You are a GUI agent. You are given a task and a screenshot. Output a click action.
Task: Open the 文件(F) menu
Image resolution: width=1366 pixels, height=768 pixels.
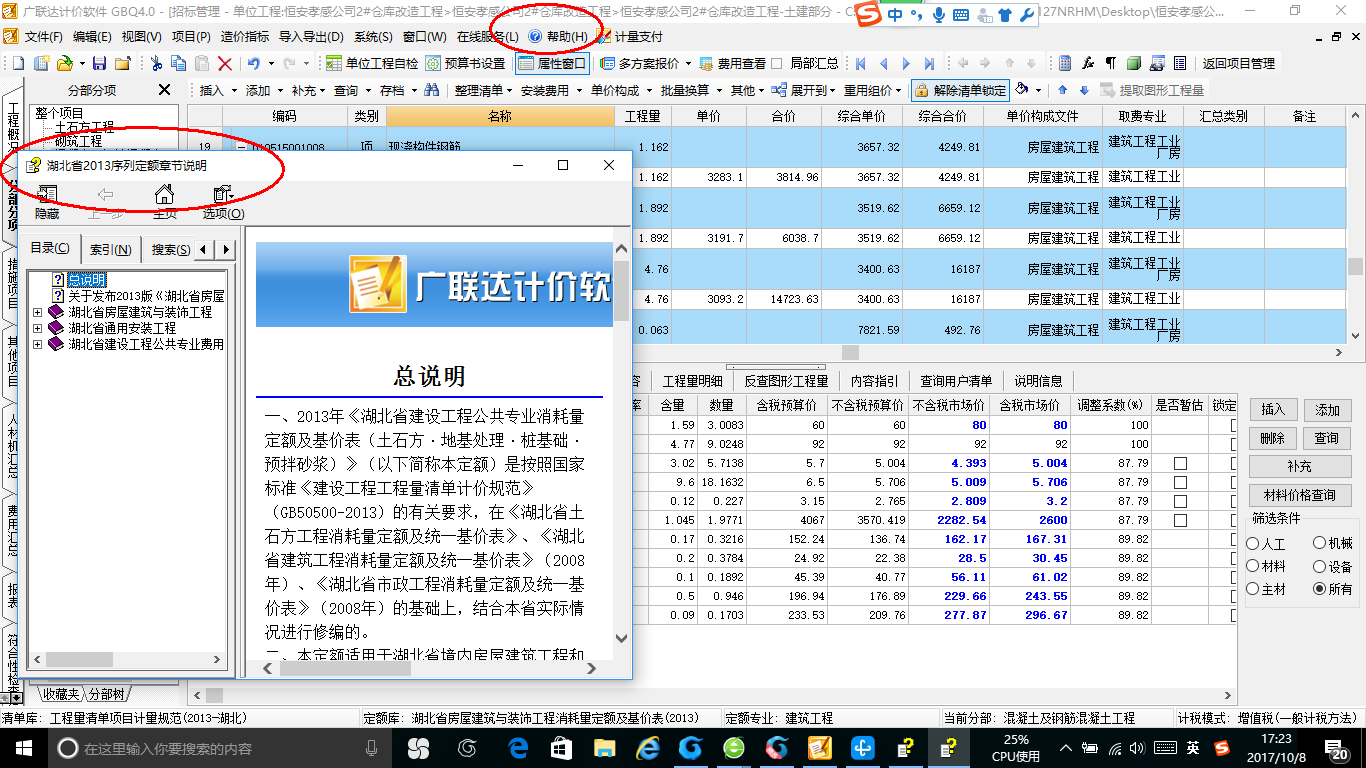pyautogui.click(x=43, y=37)
